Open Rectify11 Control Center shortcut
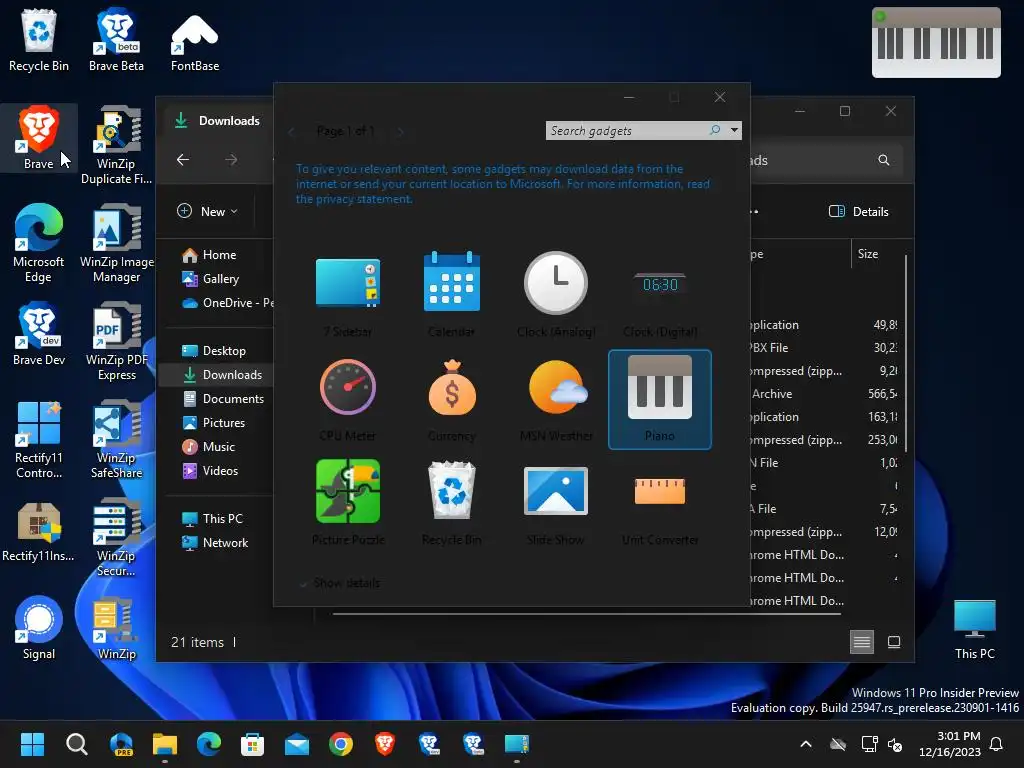The width and height of the screenshot is (1024, 768). (x=39, y=439)
